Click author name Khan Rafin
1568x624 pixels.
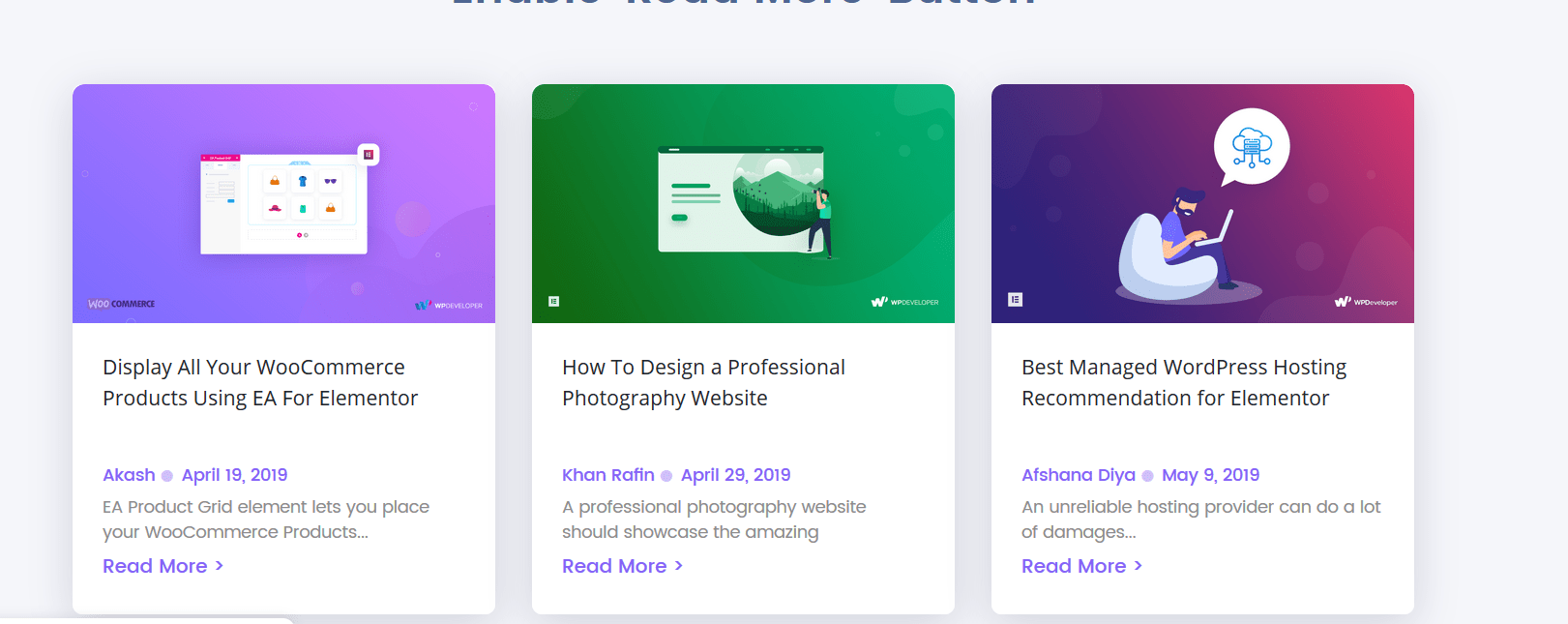tap(607, 475)
